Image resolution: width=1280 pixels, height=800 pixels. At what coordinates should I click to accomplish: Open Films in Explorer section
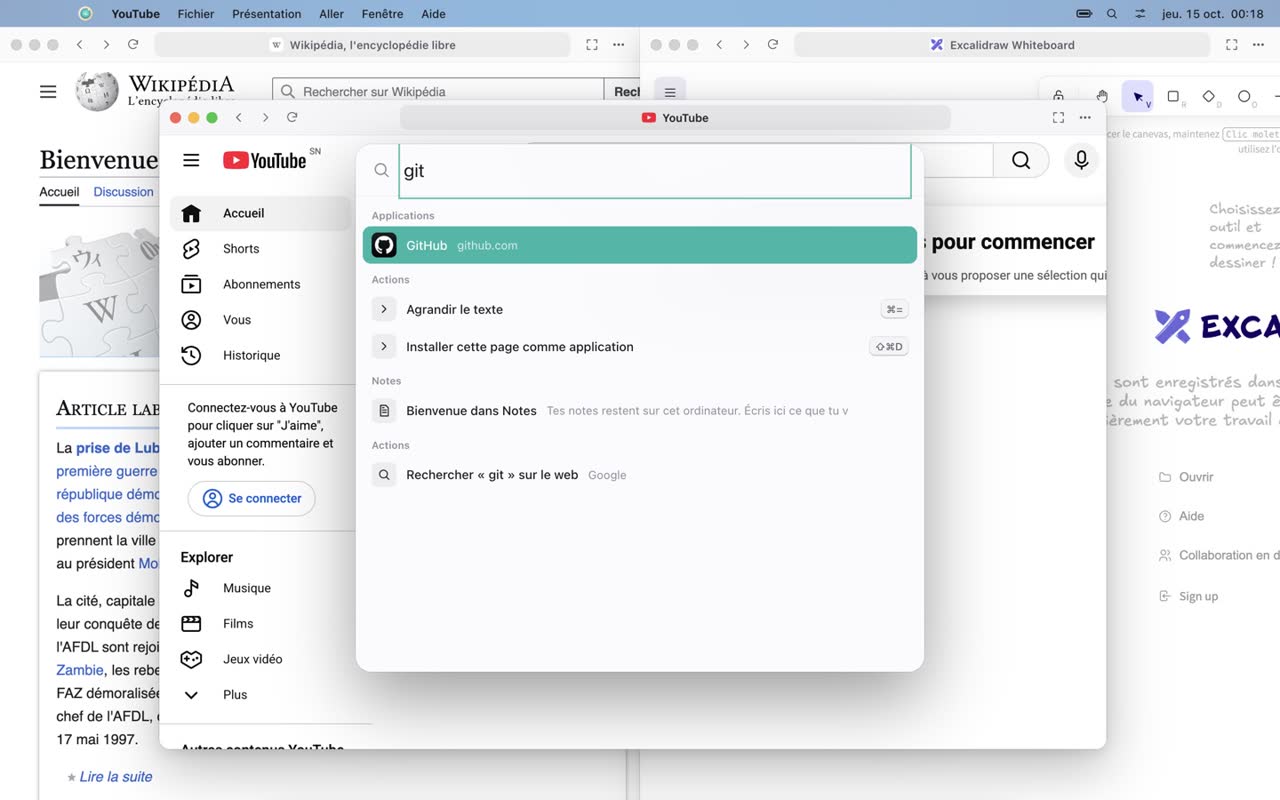click(260, 623)
